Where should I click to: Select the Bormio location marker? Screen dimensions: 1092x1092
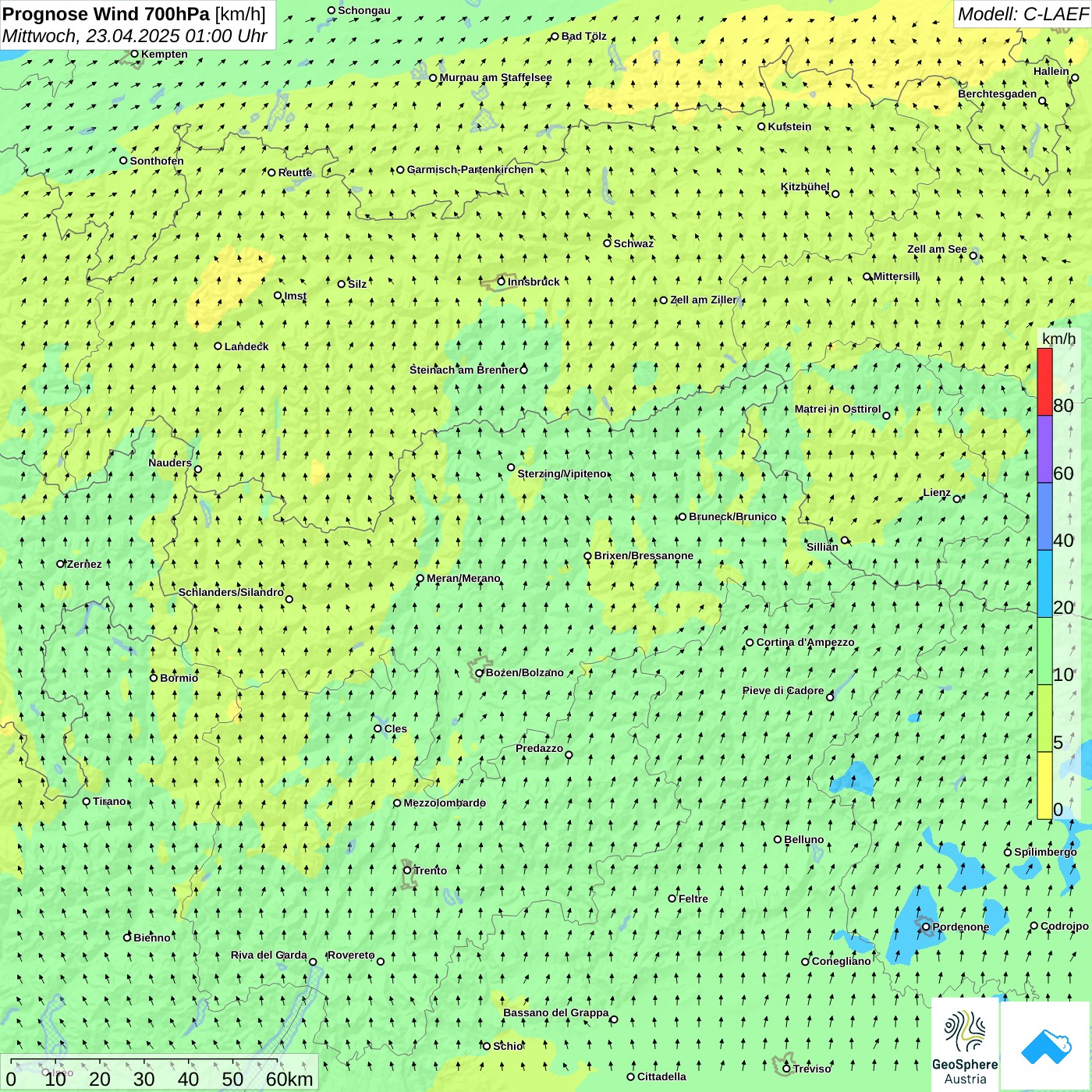[154, 678]
